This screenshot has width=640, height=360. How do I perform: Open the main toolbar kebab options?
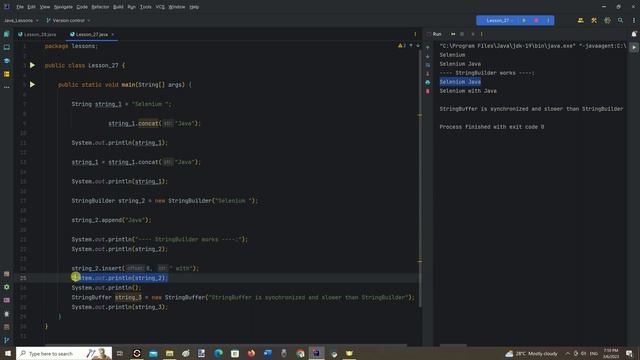click(633, 20)
